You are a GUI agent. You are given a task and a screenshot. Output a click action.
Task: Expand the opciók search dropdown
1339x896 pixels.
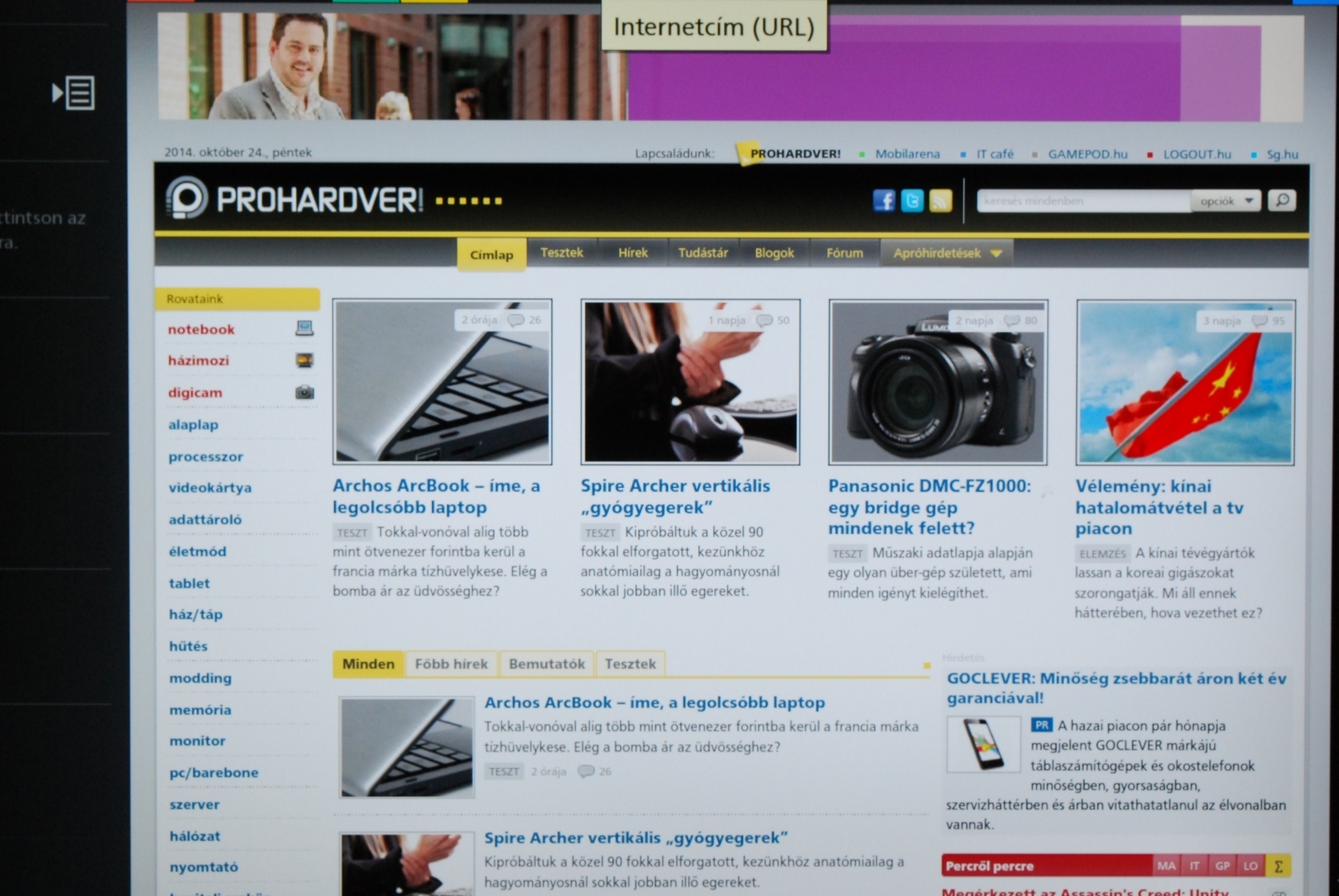[1226, 201]
